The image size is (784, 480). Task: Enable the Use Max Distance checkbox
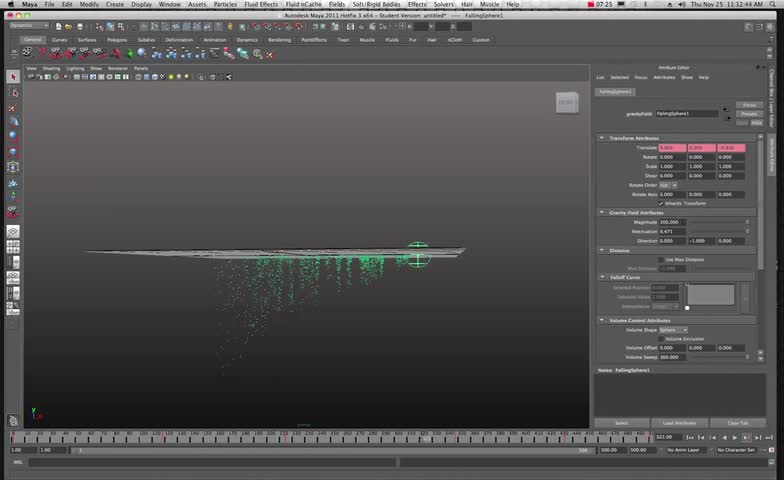click(661, 259)
